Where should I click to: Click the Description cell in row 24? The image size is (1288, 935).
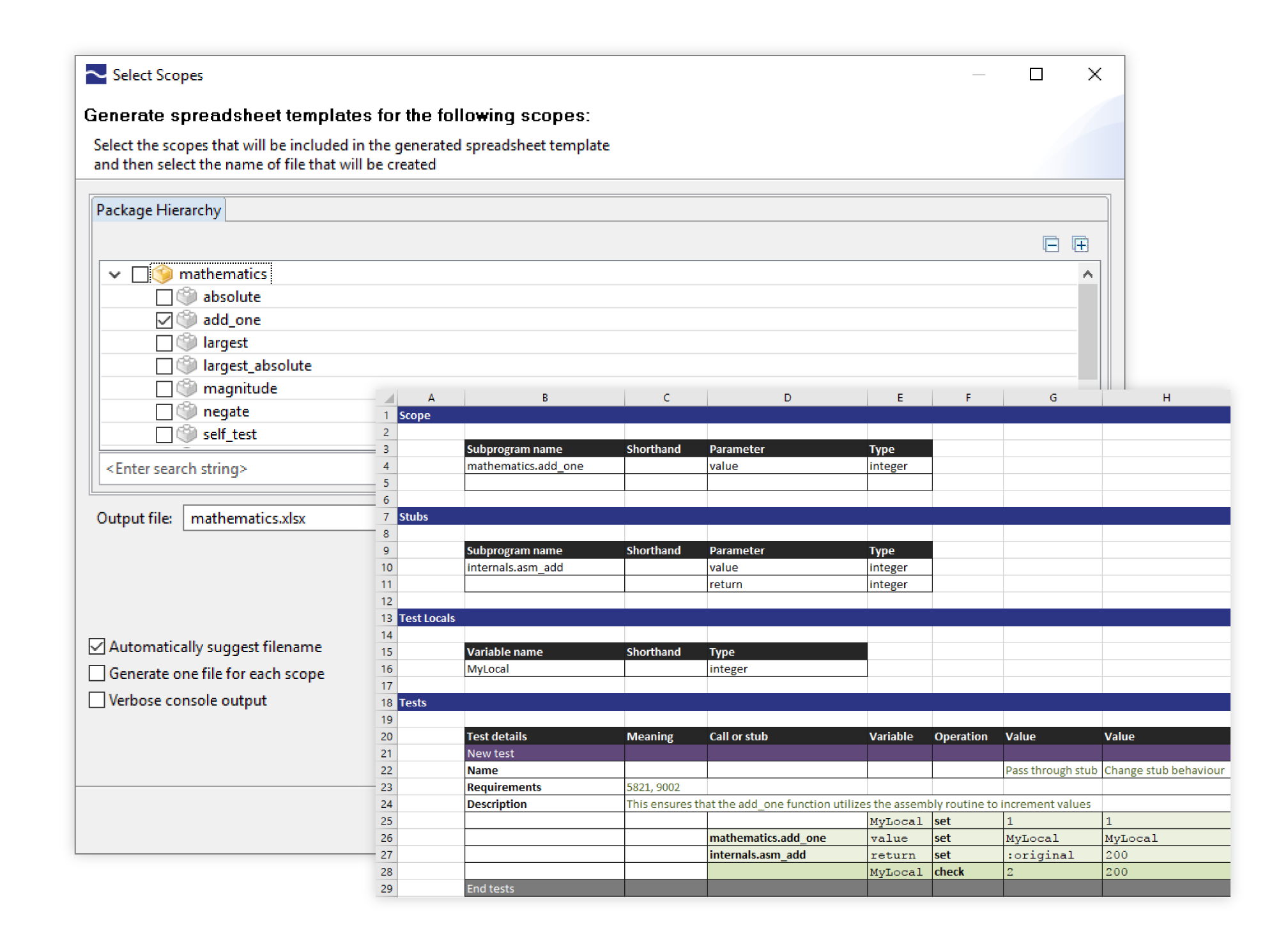(544, 804)
